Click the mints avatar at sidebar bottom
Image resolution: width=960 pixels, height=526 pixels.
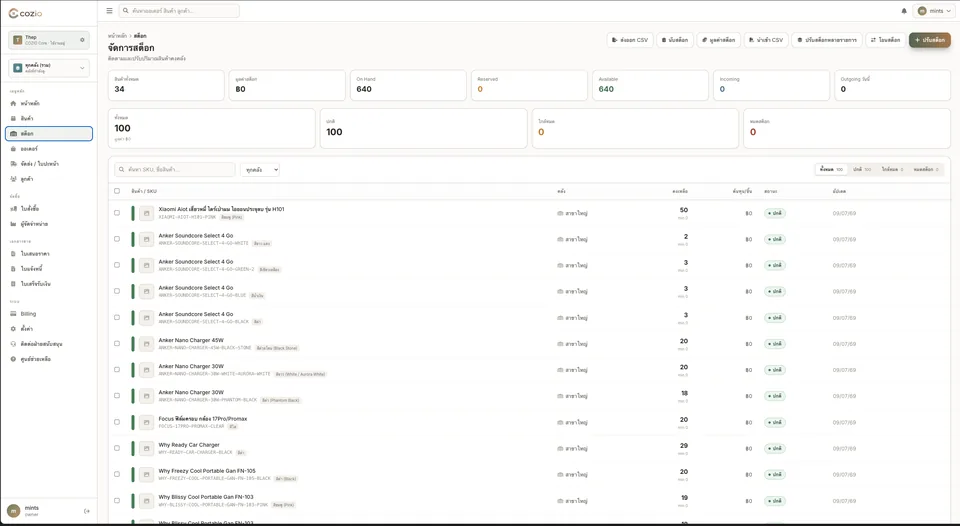[x=13, y=511]
